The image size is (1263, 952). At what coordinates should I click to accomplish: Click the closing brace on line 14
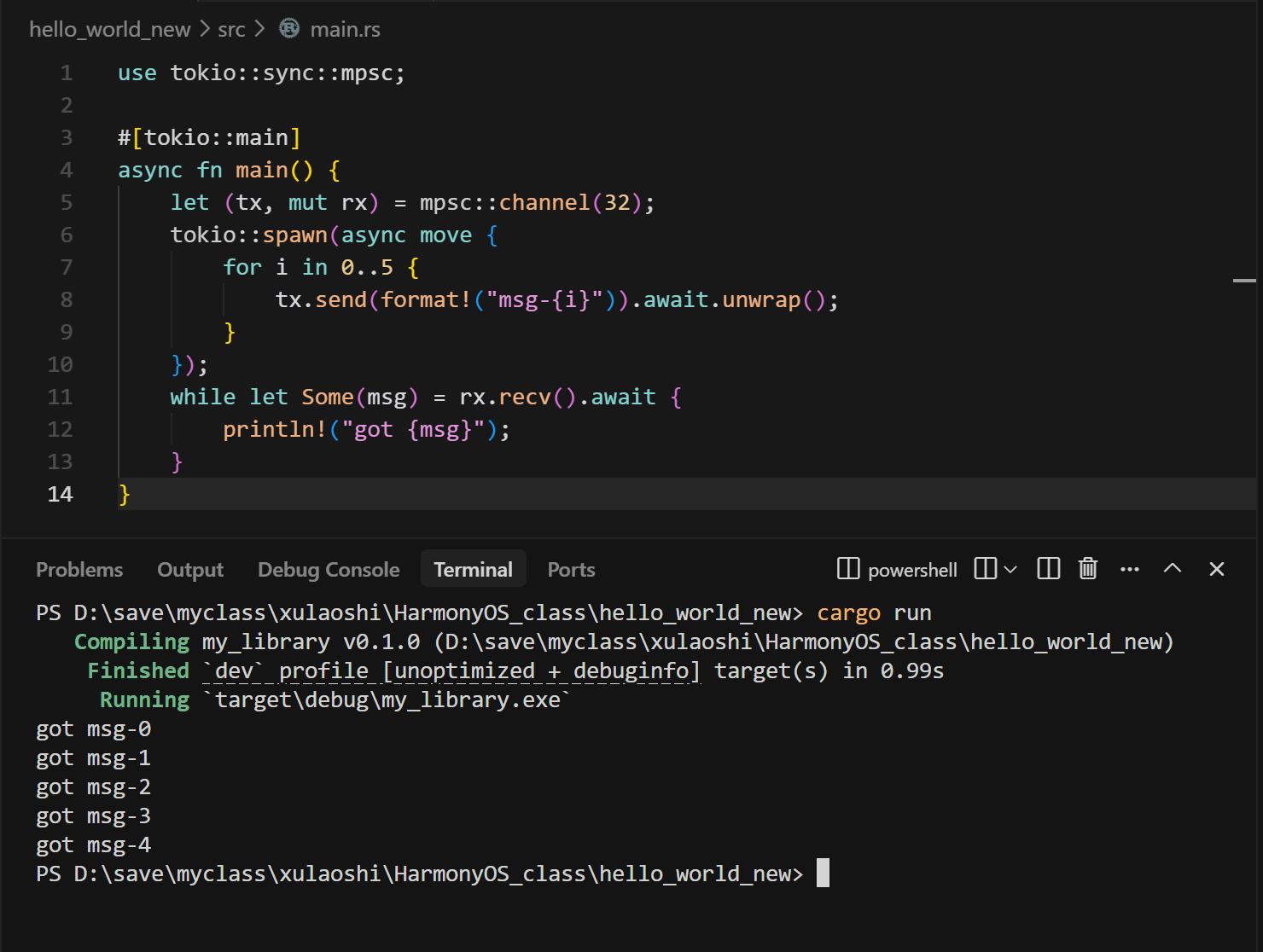point(125,495)
